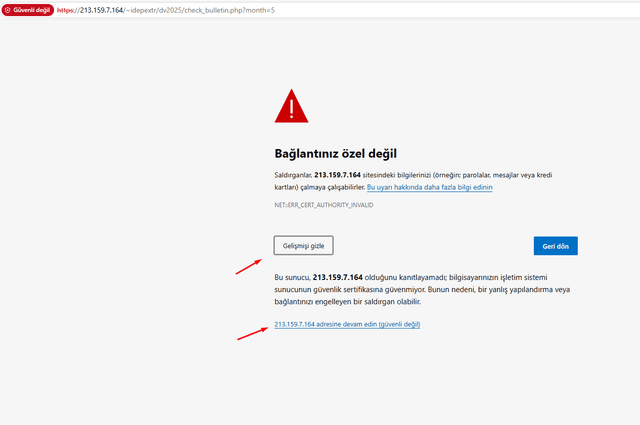Proceed via '213.159.7.164 adresine devam edin' link
This screenshot has width=640, height=425.
[x=347, y=324]
